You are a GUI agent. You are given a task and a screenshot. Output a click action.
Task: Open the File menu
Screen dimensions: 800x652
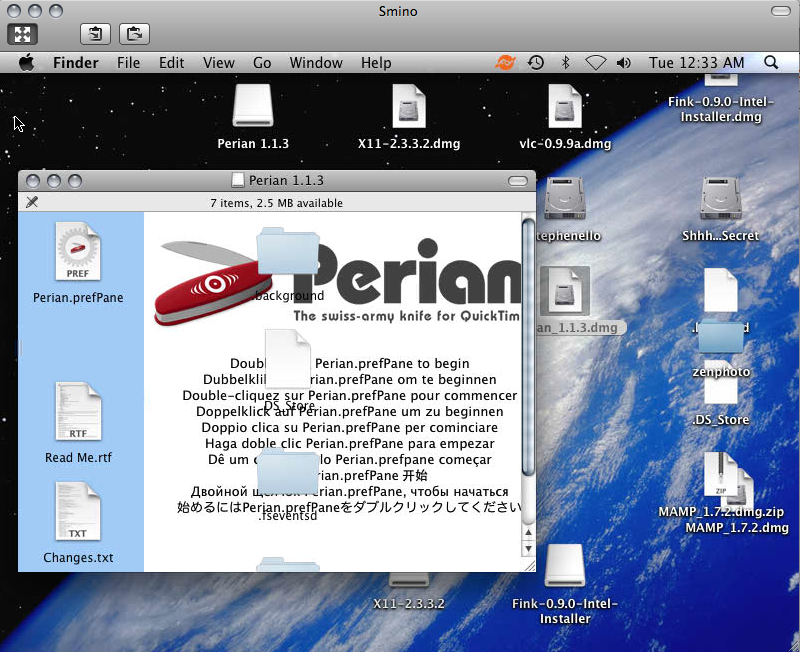click(128, 63)
